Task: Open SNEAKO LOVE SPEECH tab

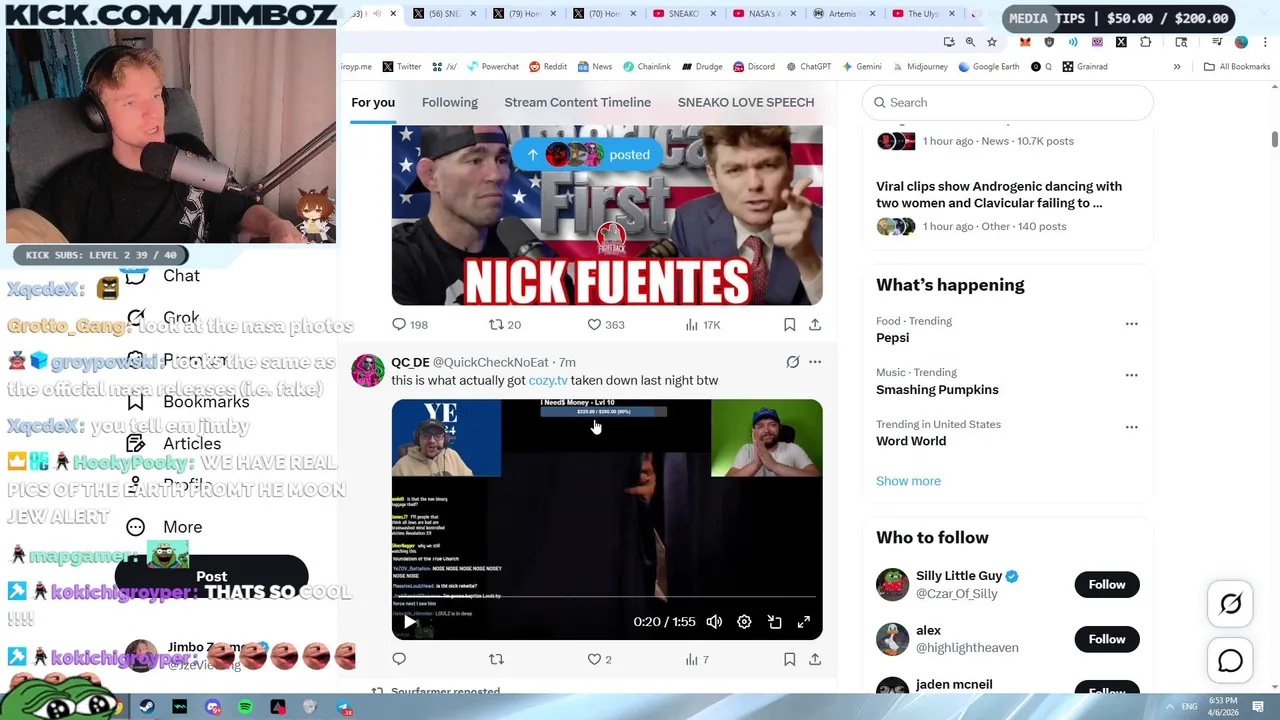Action: point(746,102)
